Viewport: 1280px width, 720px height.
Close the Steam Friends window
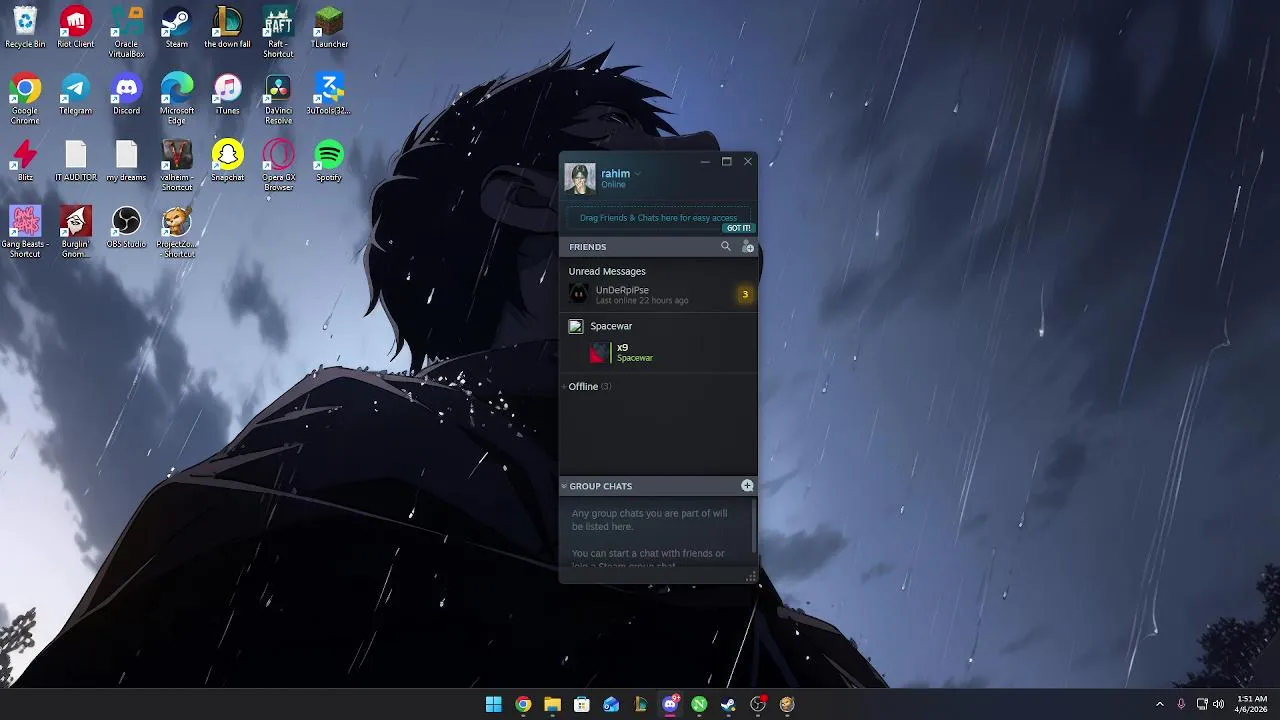748,161
